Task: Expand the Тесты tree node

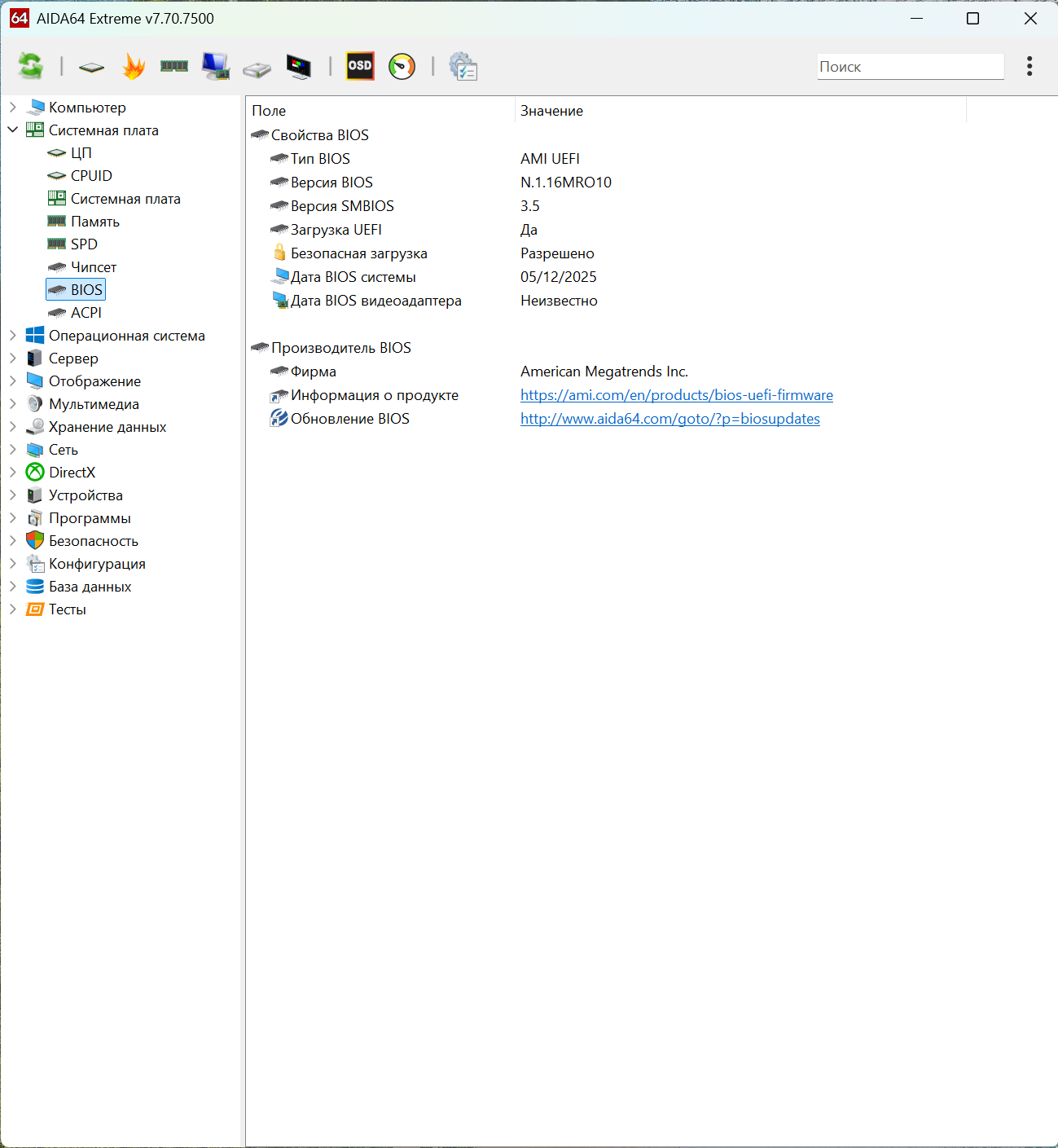Action: [x=13, y=609]
